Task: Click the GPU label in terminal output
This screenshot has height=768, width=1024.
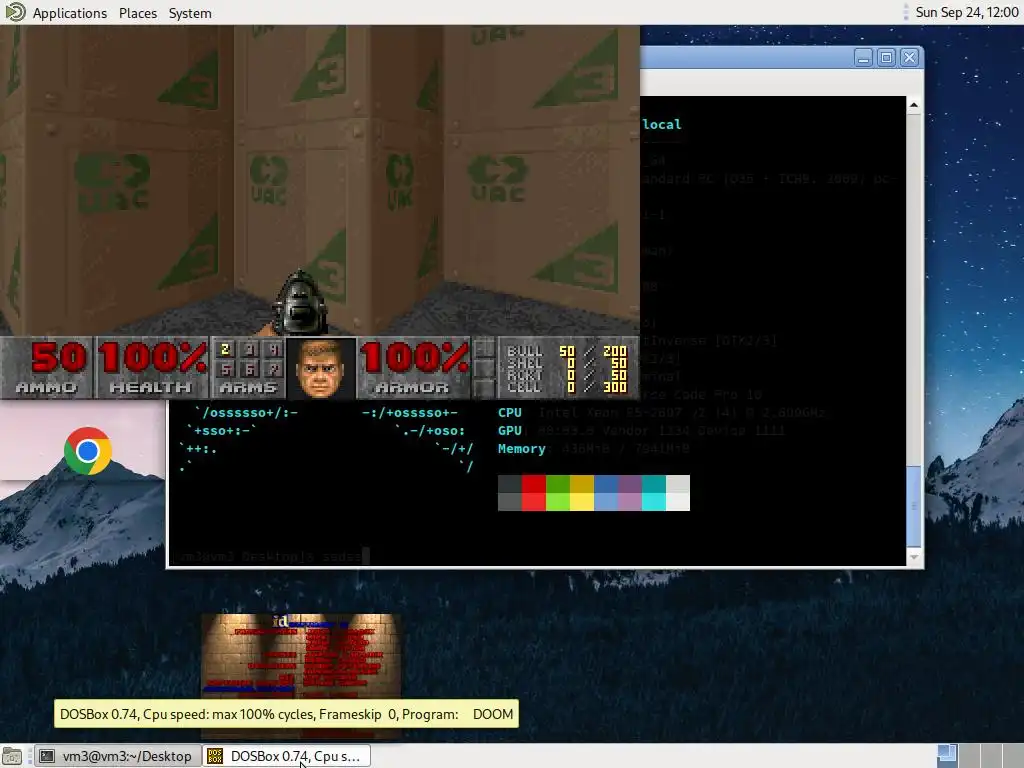Action: pyautogui.click(x=509, y=431)
